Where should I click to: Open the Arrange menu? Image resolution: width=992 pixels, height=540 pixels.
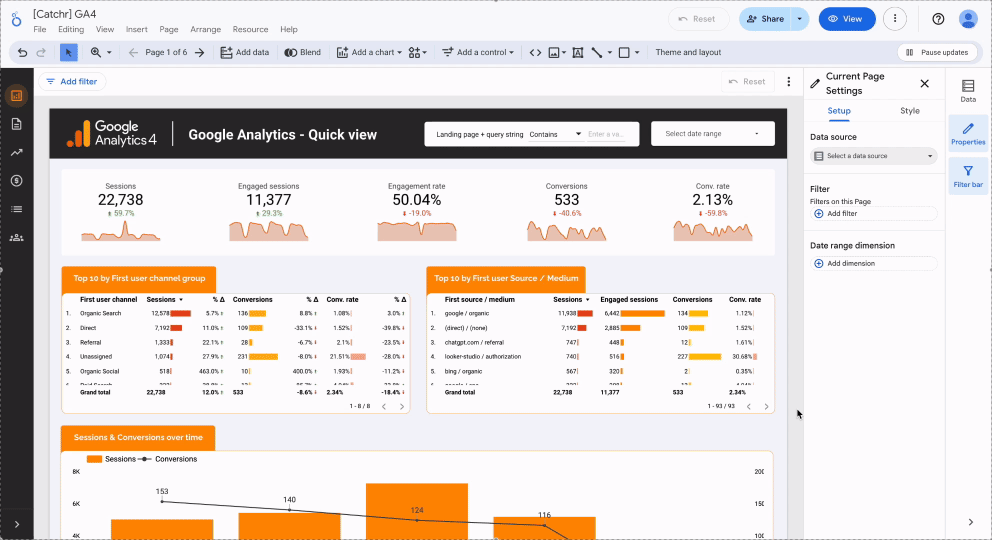point(206,29)
